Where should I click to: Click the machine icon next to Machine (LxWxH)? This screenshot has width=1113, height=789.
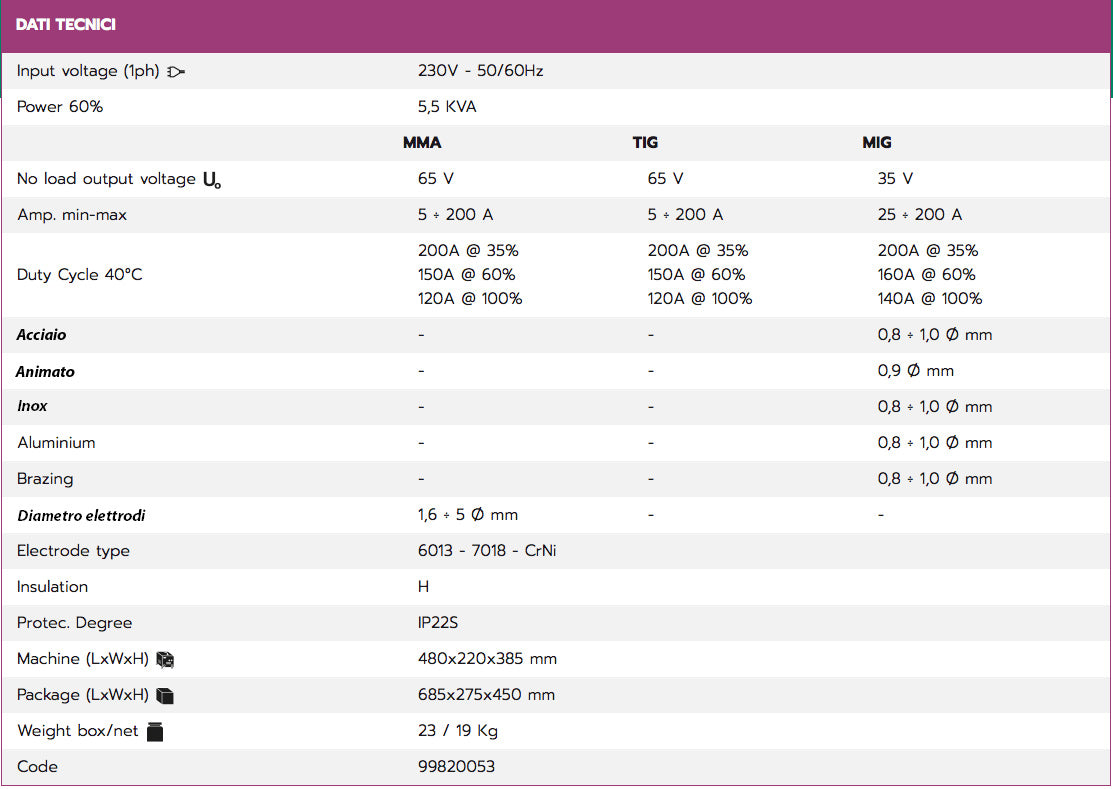click(x=165, y=659)
